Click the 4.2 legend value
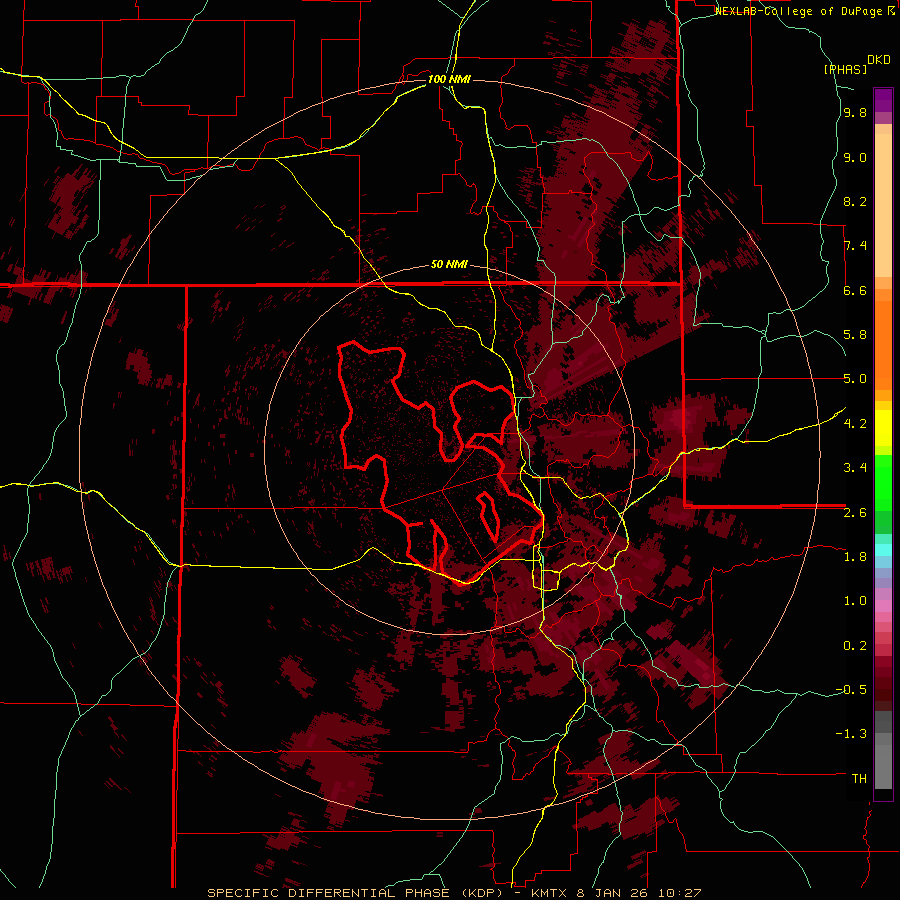The width and height of the screenshot is (900, 900). point(855,424)
